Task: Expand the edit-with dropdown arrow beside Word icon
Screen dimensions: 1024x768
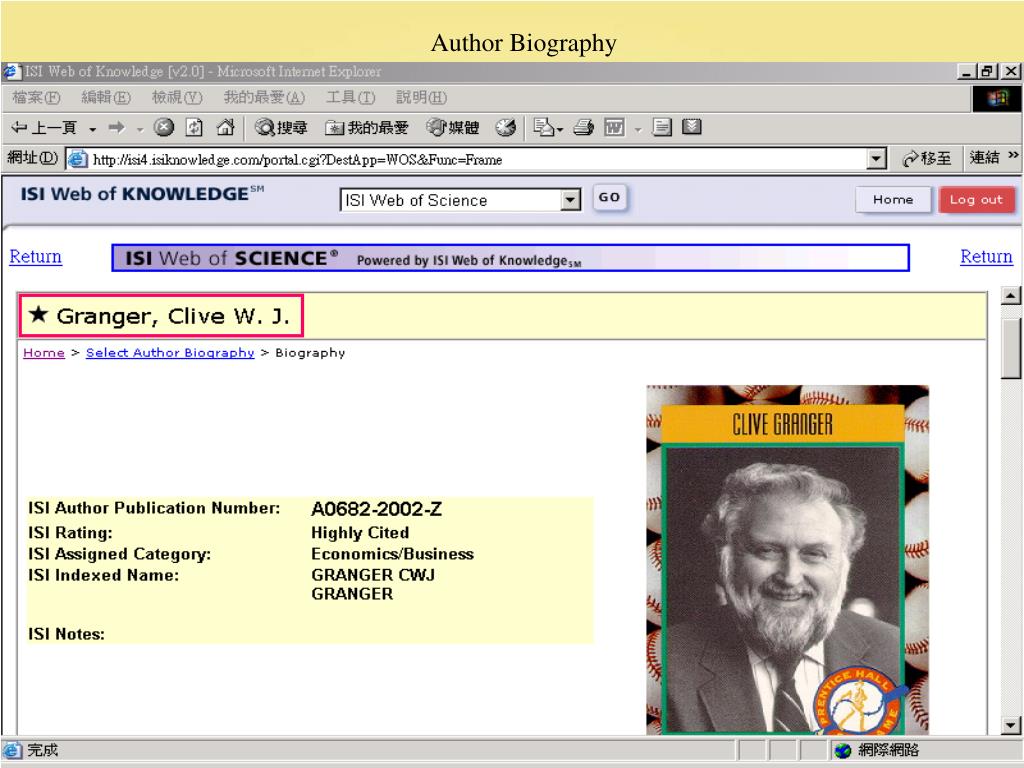Action: coord(638,129)
